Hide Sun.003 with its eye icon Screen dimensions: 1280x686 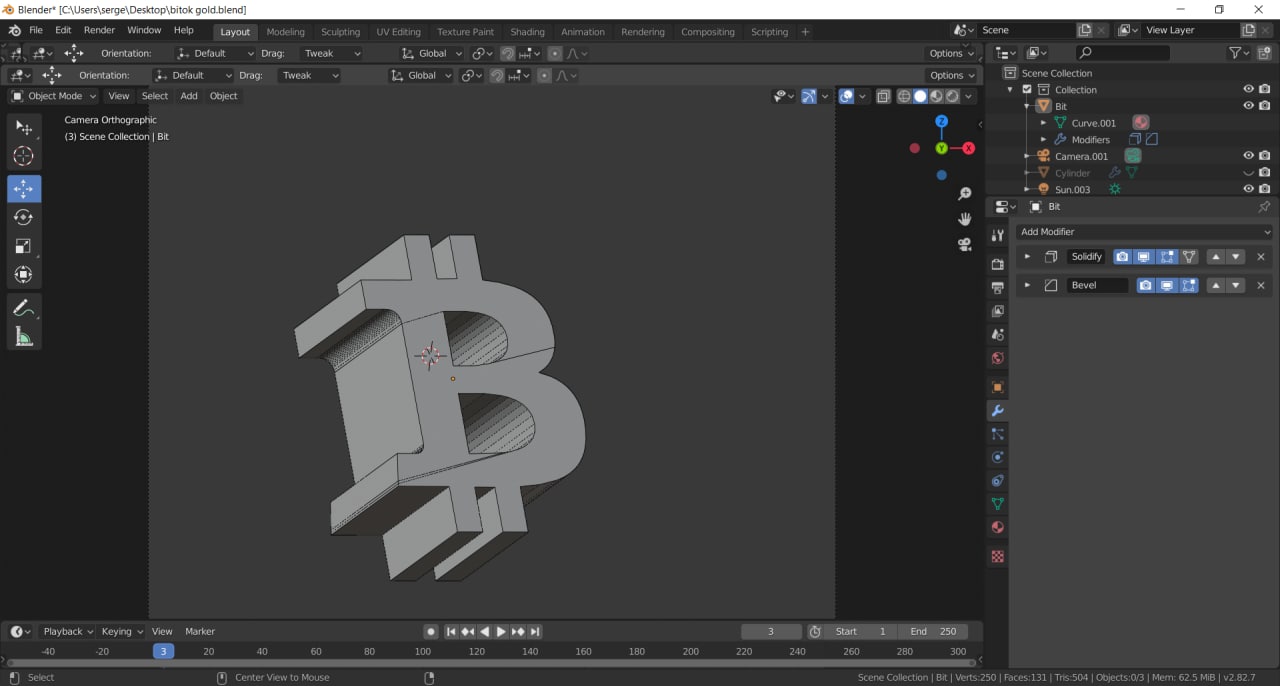coord(1248,189)
